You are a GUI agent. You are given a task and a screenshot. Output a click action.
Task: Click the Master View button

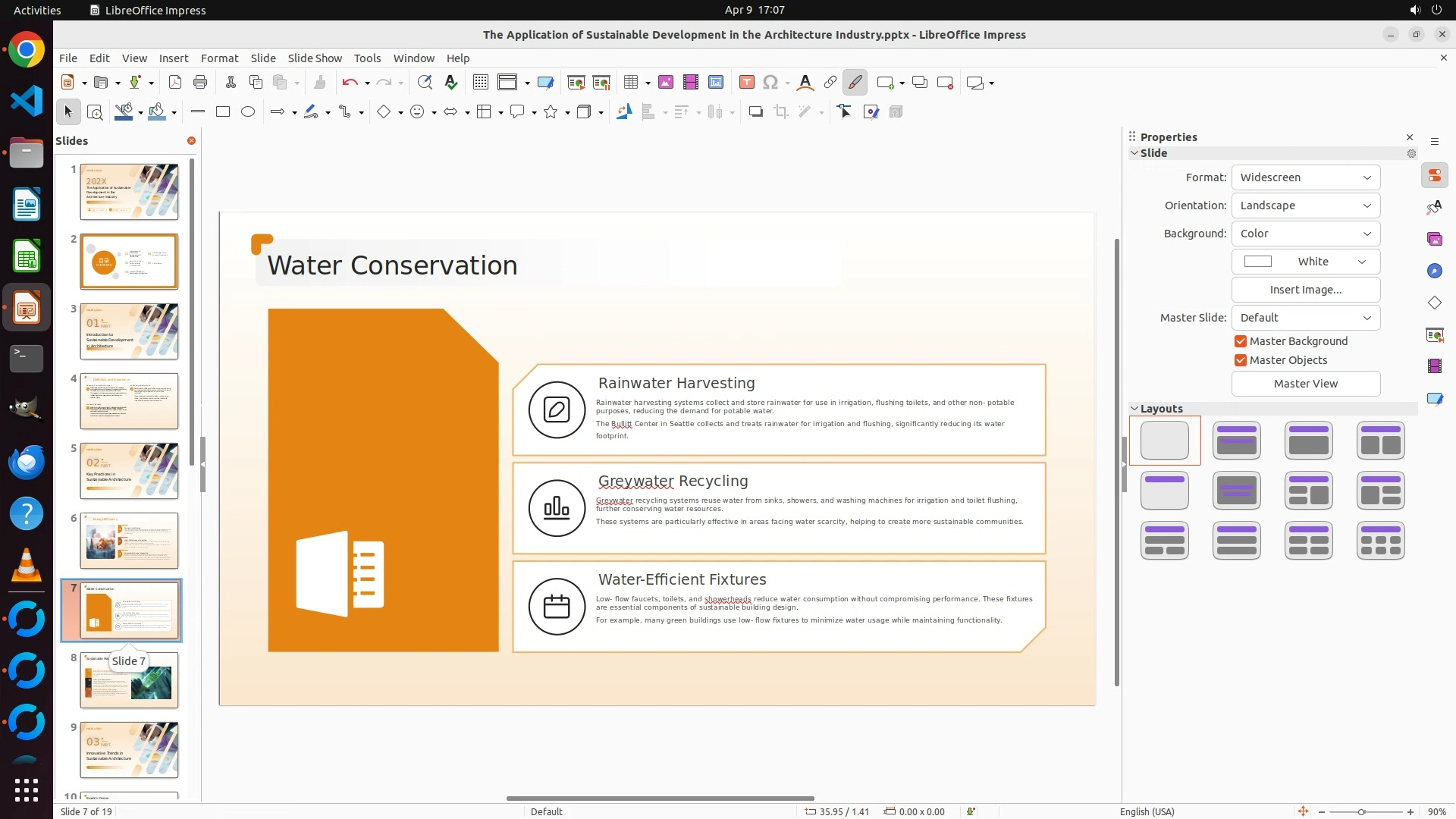(1305, 384)
